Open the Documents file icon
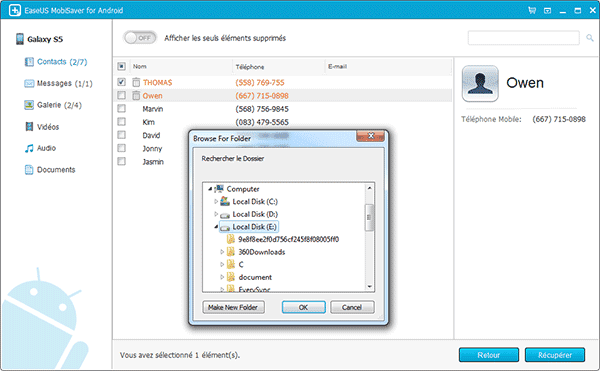 coord(29,170)
